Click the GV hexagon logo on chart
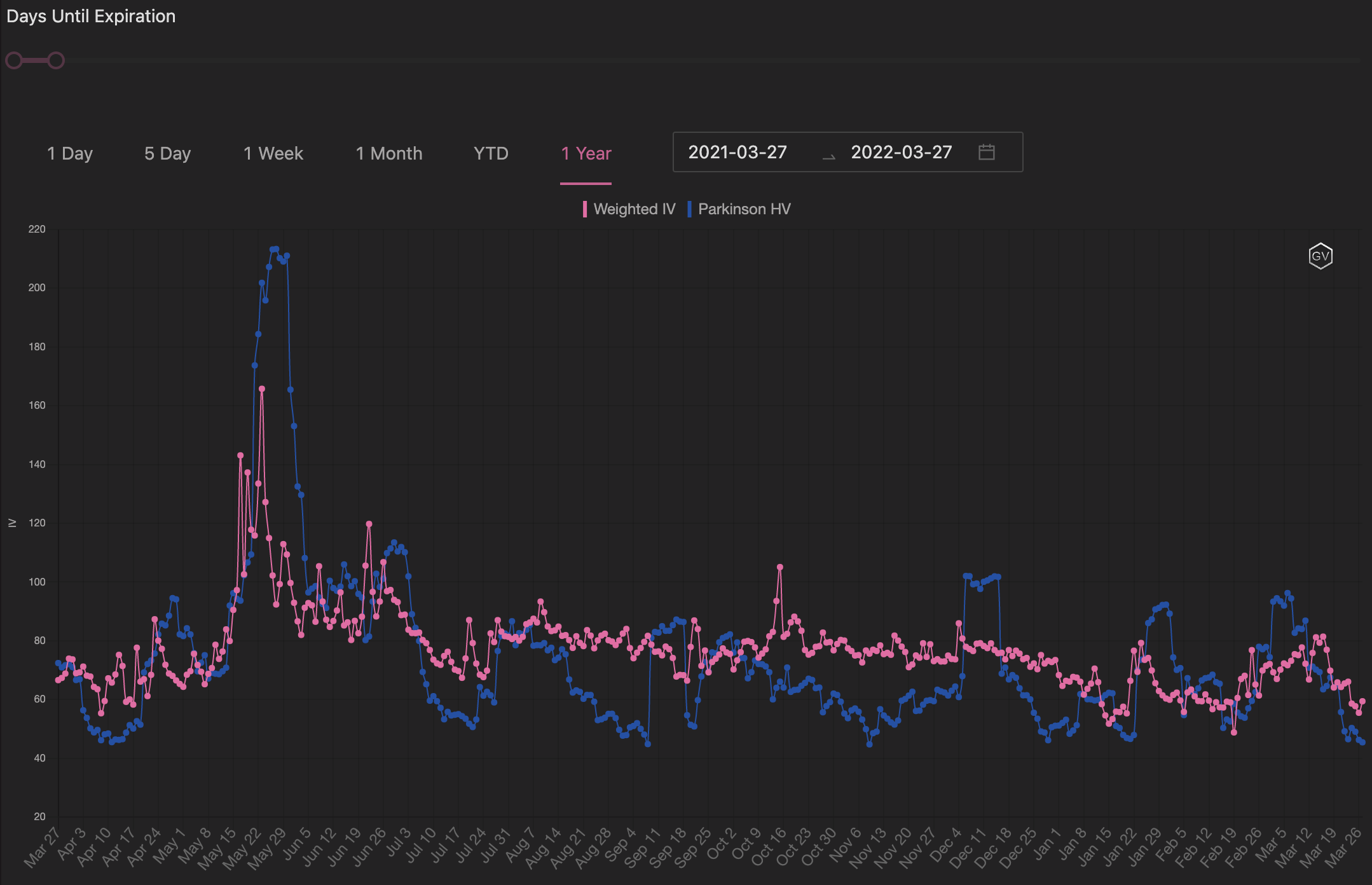This screenshot has width=1372, height=885. click(x=1320, y=256)
